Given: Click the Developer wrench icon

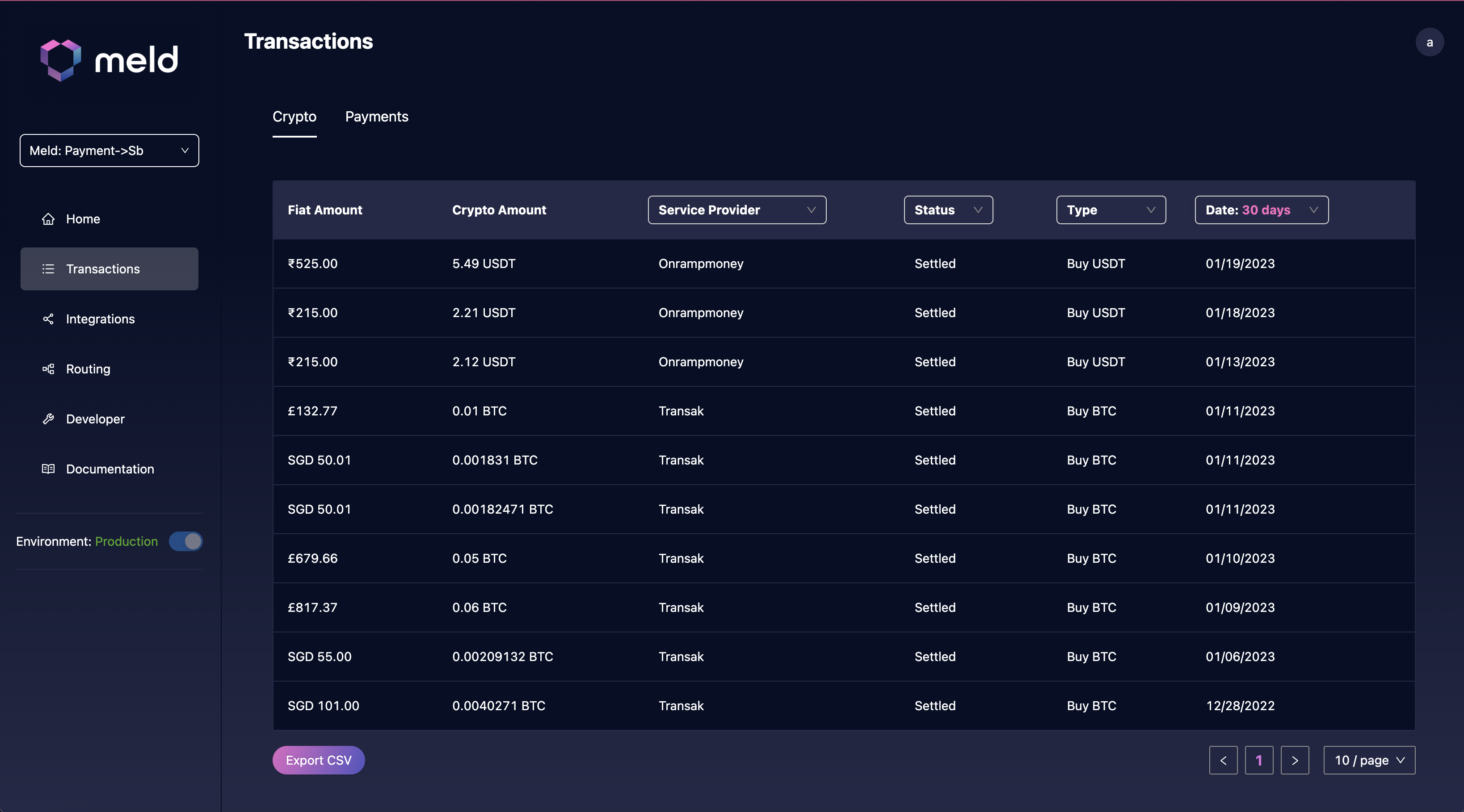Looking at the screenshot, I should click(x=48, y=419).
